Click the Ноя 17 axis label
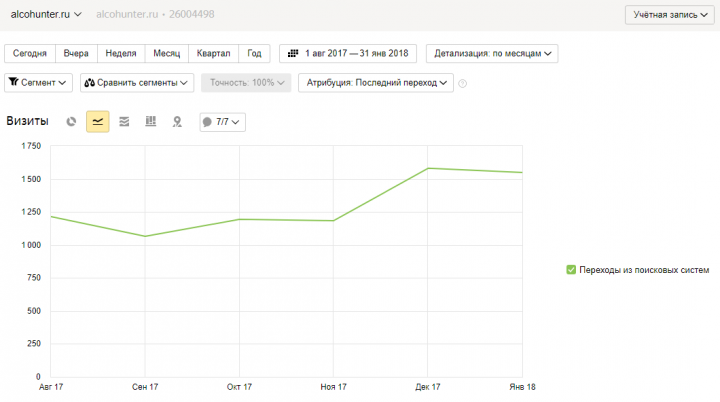The width and height of the screenshot is (720, 402). coord(333,387)
